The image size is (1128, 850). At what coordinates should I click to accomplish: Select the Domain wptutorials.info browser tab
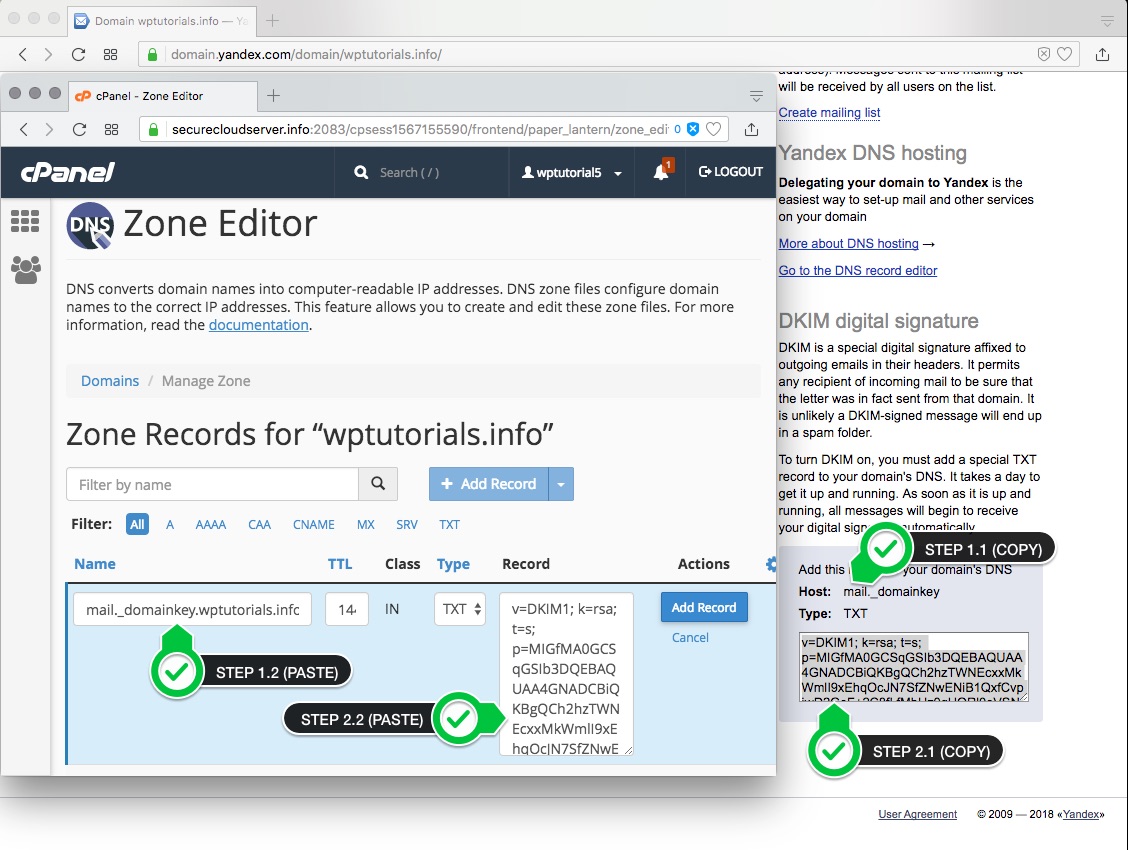click(162, 21)
